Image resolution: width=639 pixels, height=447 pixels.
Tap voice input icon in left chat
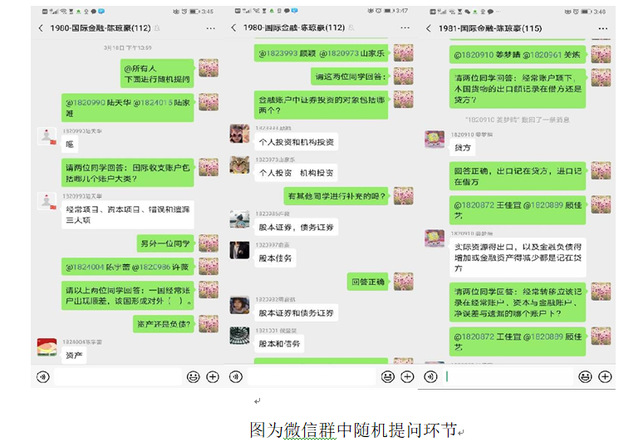43,377
